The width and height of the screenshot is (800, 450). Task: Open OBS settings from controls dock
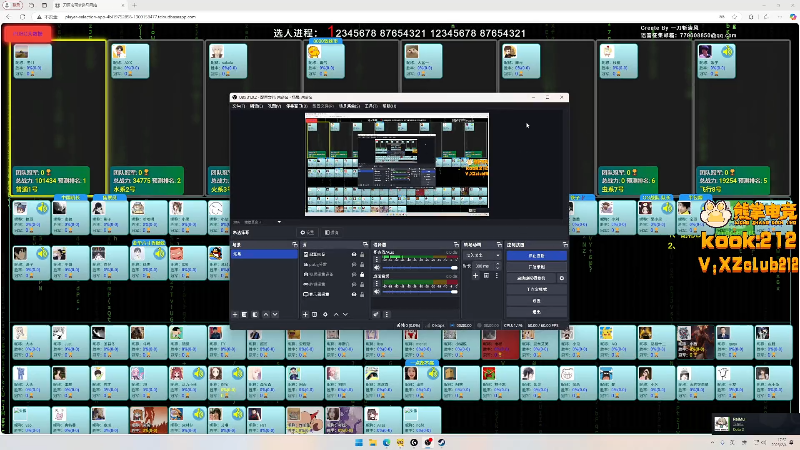pos(536,301)
